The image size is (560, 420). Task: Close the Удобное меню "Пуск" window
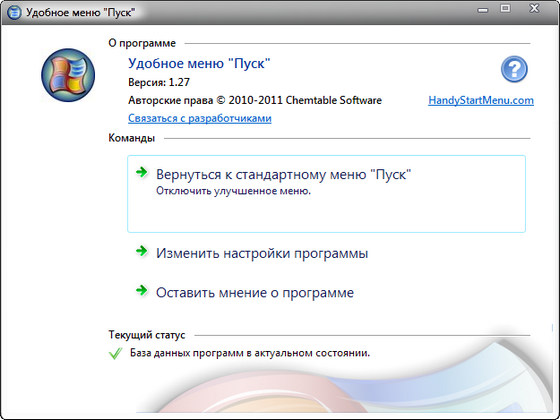pyautogui.click(x=534, y=8)
